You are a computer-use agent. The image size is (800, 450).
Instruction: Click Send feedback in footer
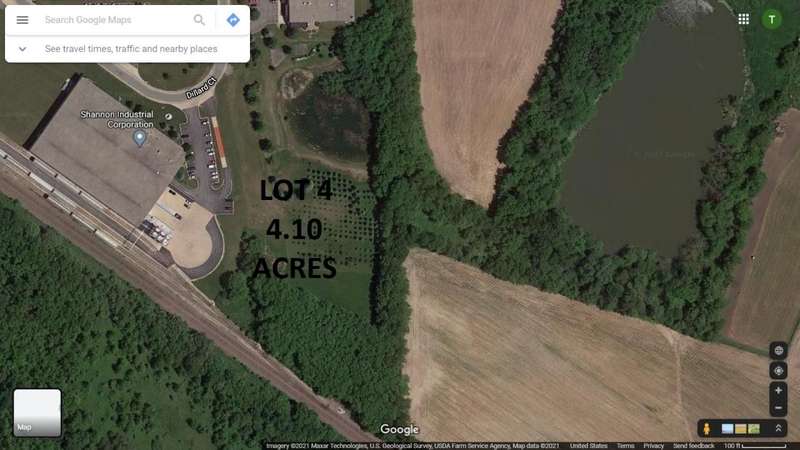pyautogui.click(x=694, y=446)
